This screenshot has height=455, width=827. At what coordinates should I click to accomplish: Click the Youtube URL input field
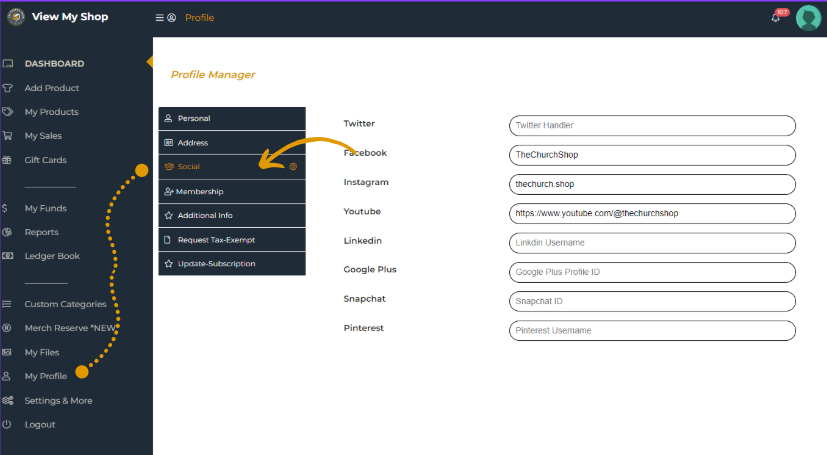point(652,214)
